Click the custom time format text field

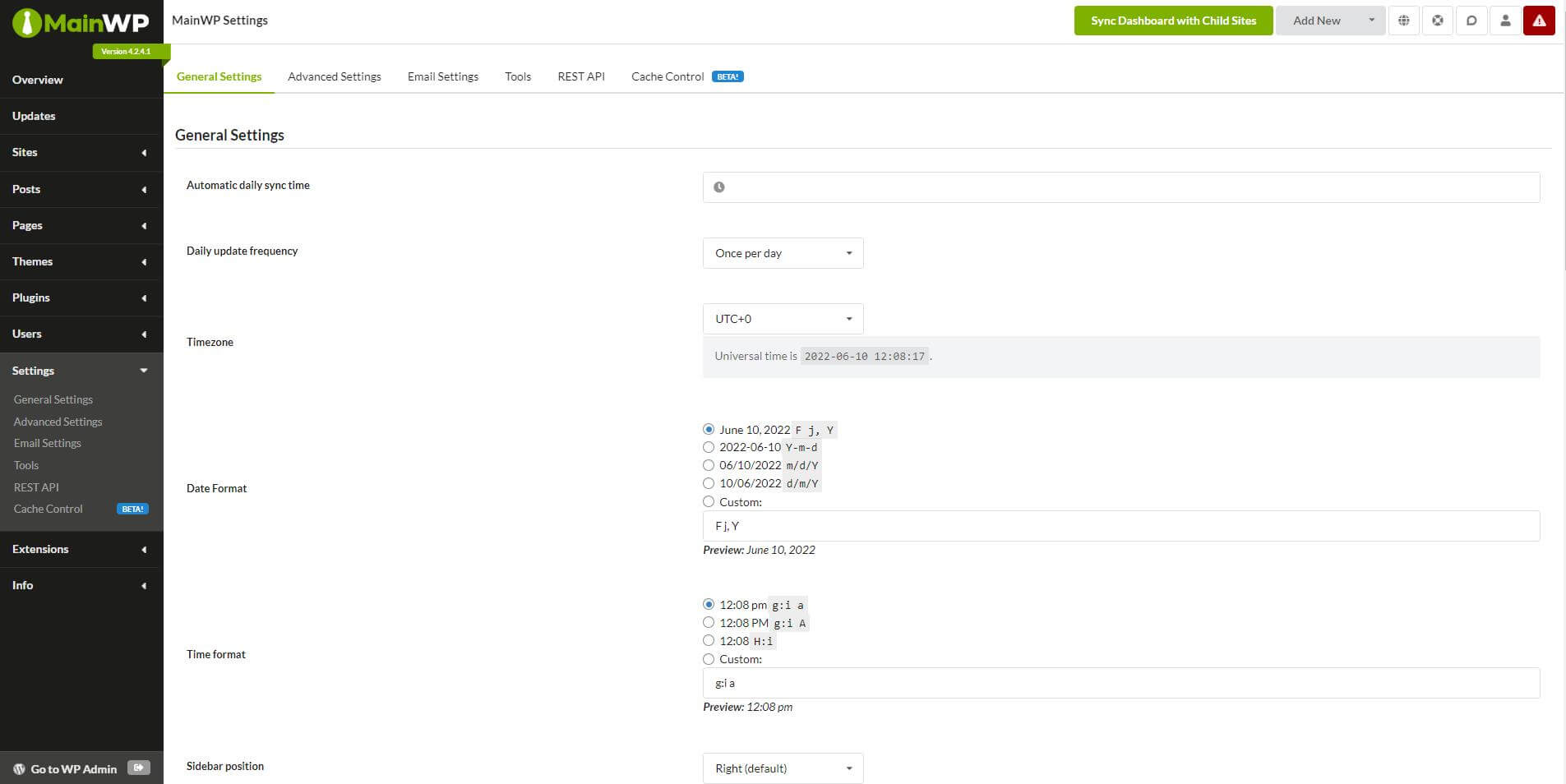pos(1121,683)
